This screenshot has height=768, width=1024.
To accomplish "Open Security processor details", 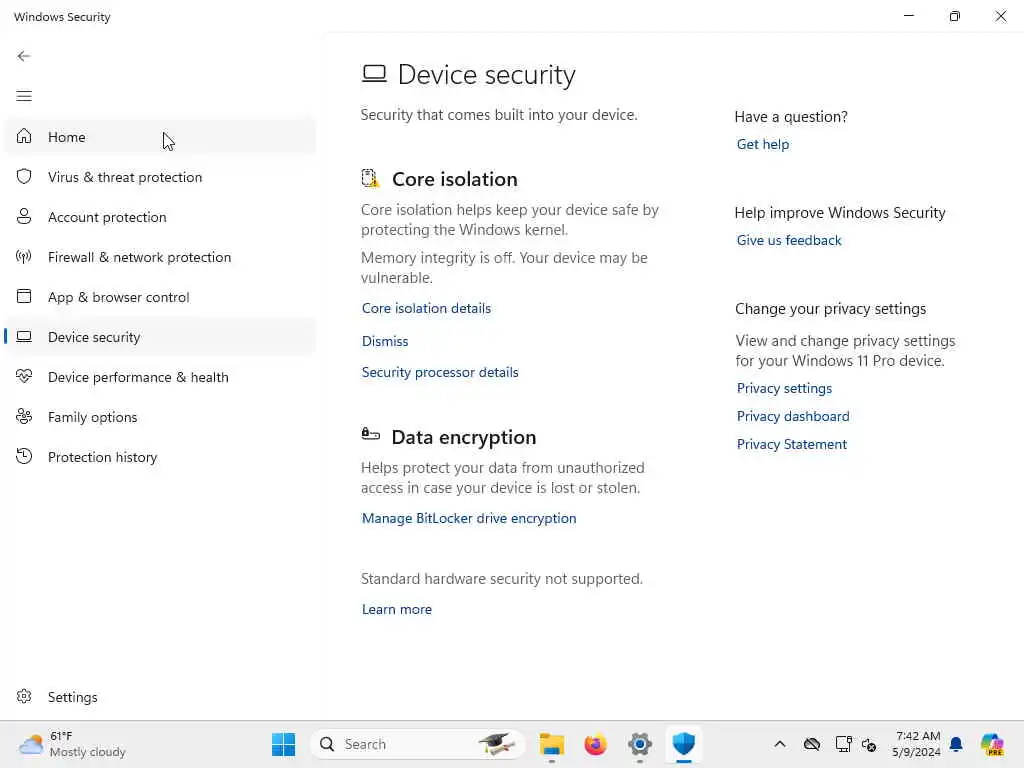I will [x=440, y=372].
